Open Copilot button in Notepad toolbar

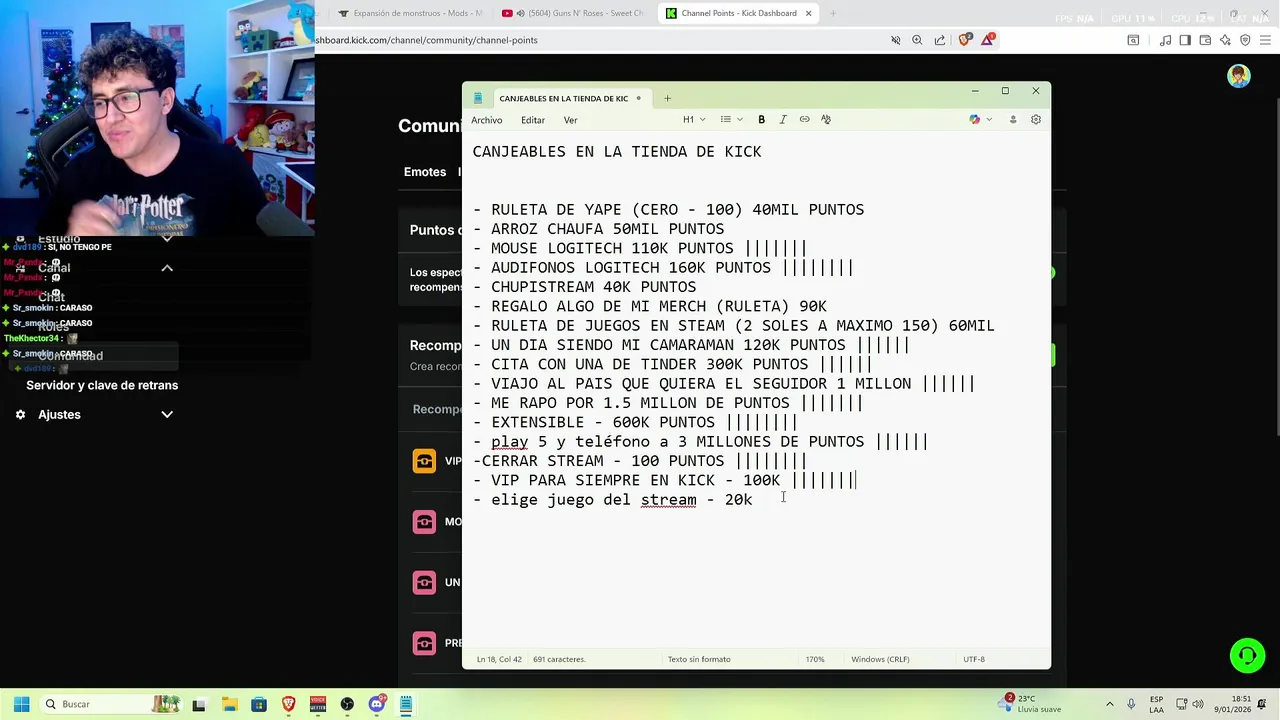[x=975, y=119]
